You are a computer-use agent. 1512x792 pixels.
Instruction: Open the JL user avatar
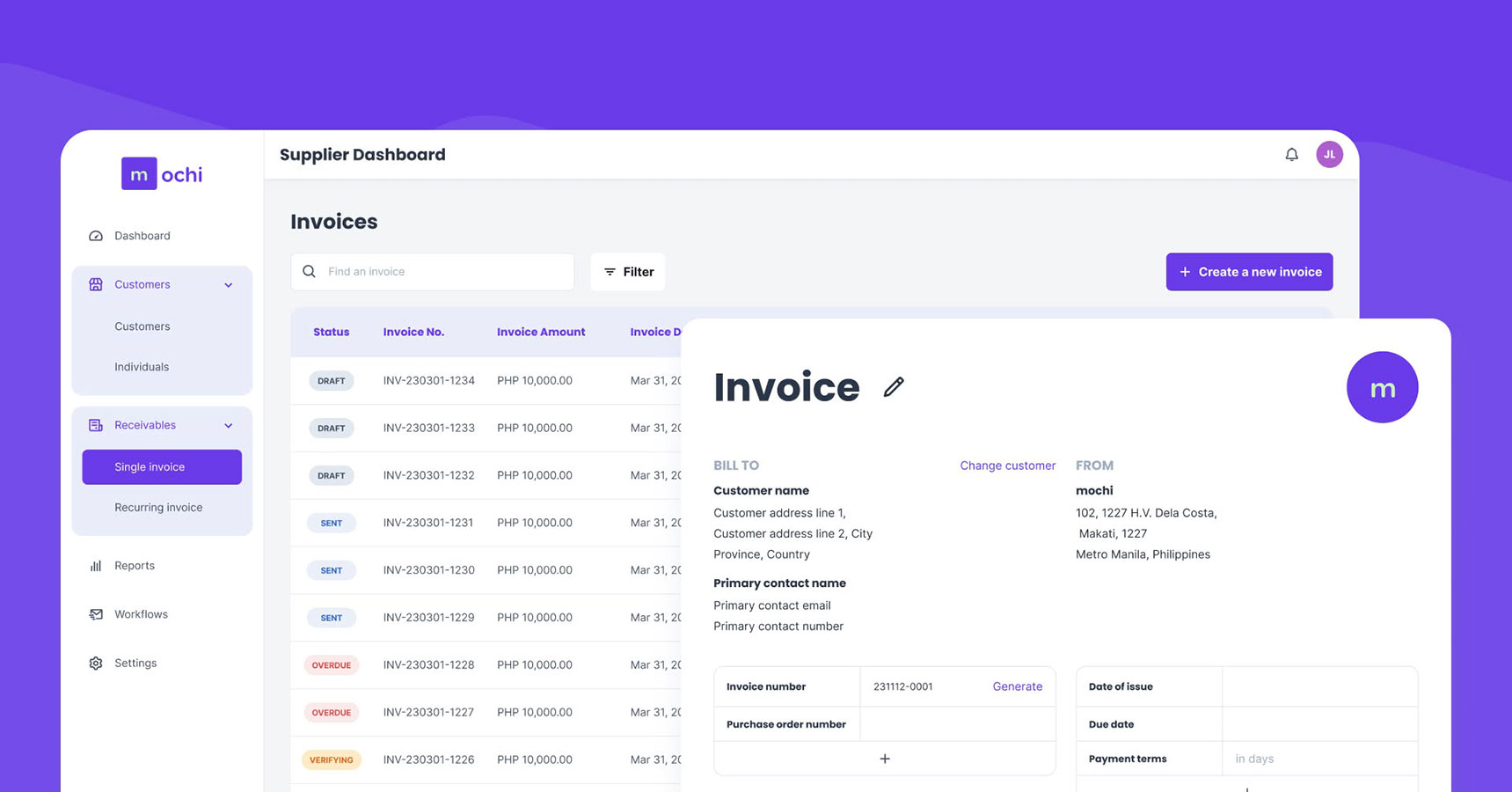1329,154
